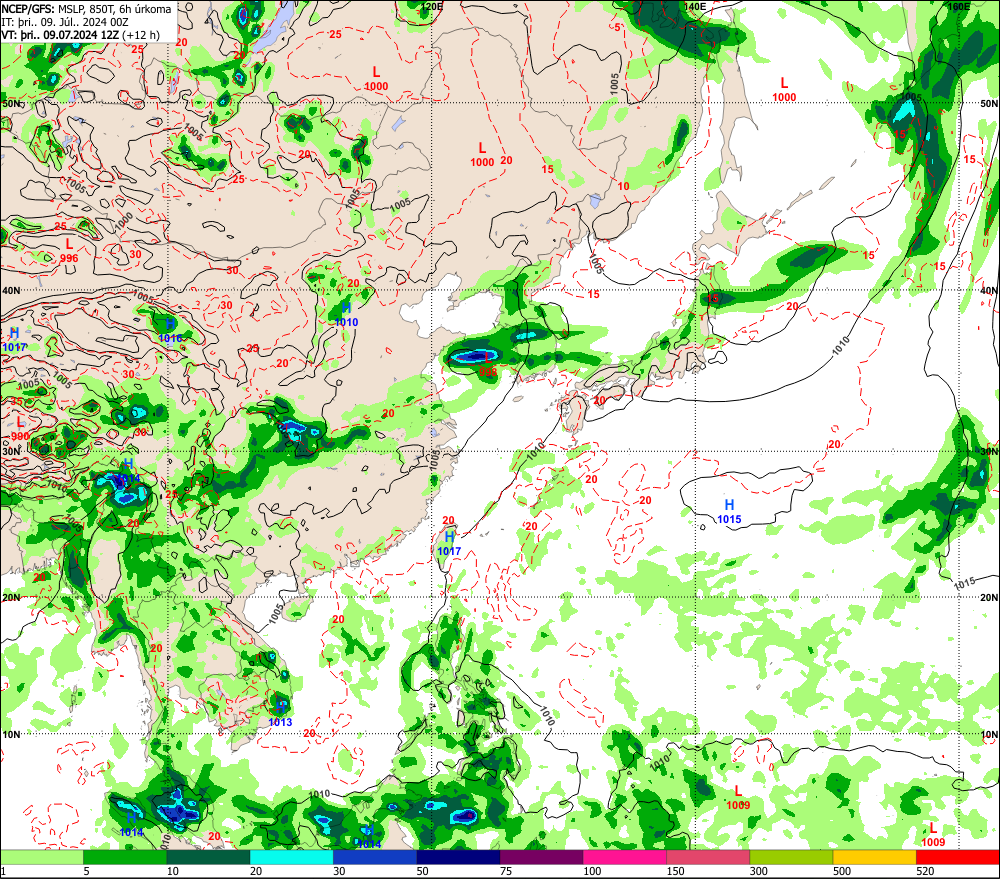Click the '120E' longitude label

tap(432, 6)
